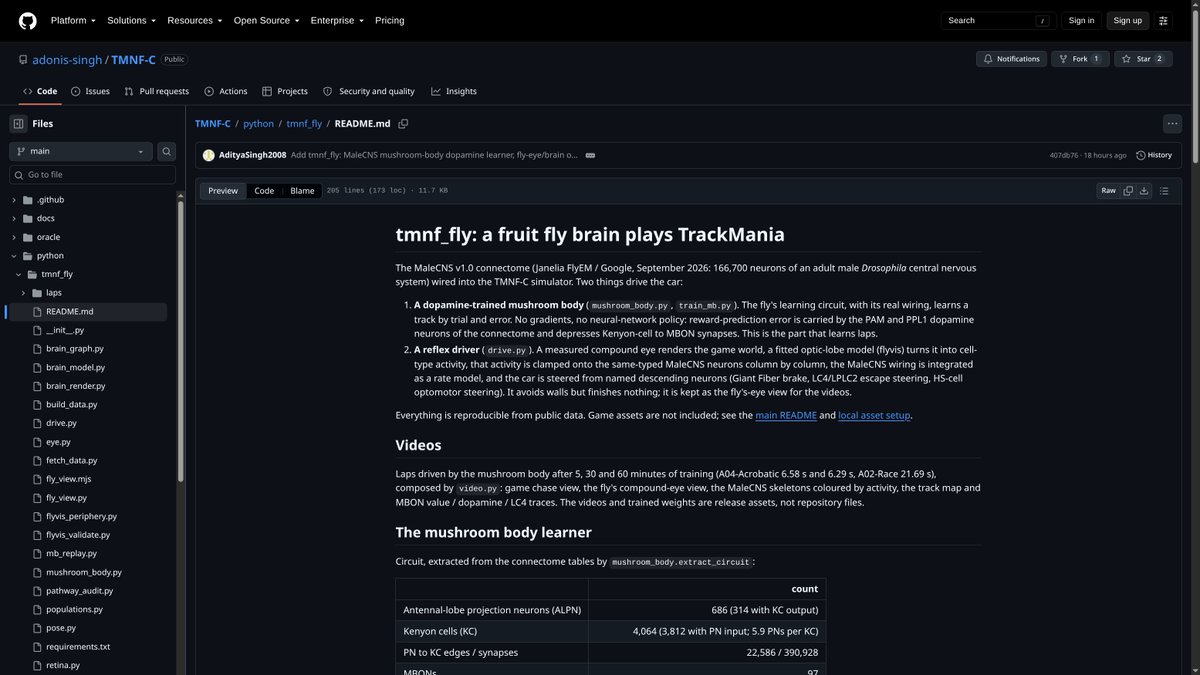Open the Pricing link
The image size is (1200, 675).
(390, 20)
